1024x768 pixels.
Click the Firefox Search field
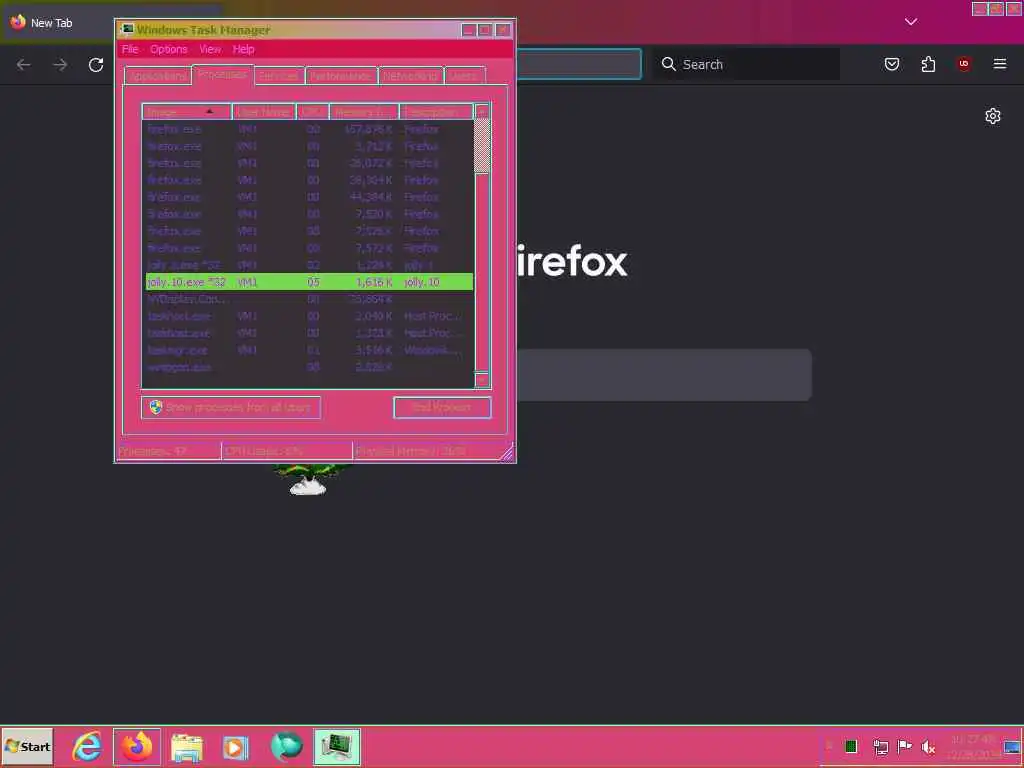(x=747, y=64)
